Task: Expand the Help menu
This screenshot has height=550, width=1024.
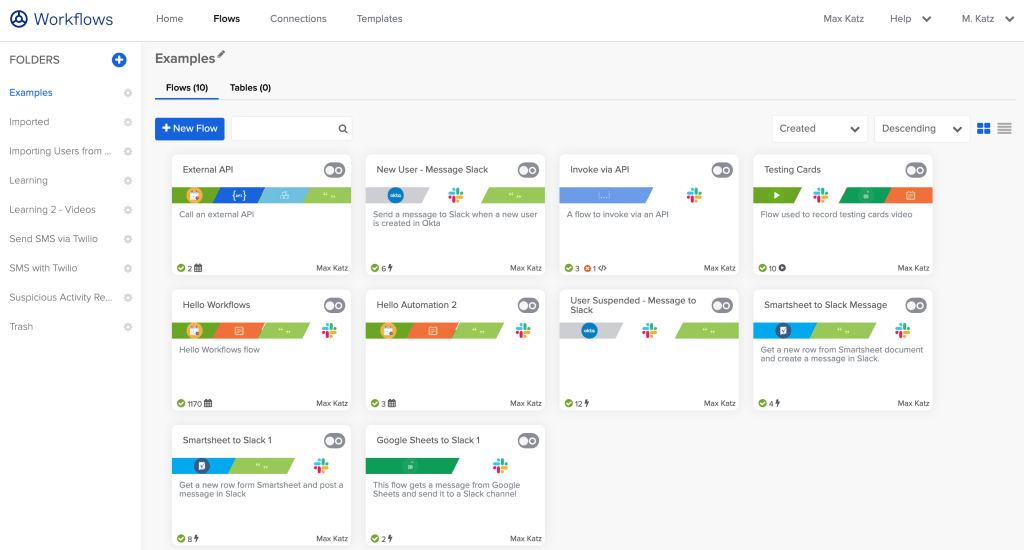Action: pos(910,19)
